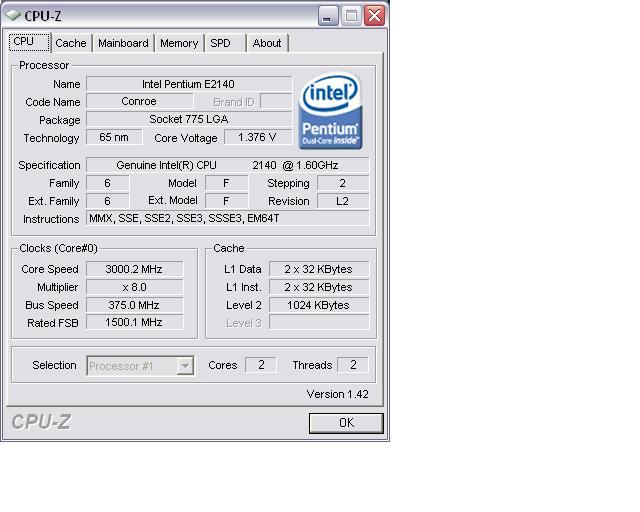Click the OK button

[x=346, y=423]
